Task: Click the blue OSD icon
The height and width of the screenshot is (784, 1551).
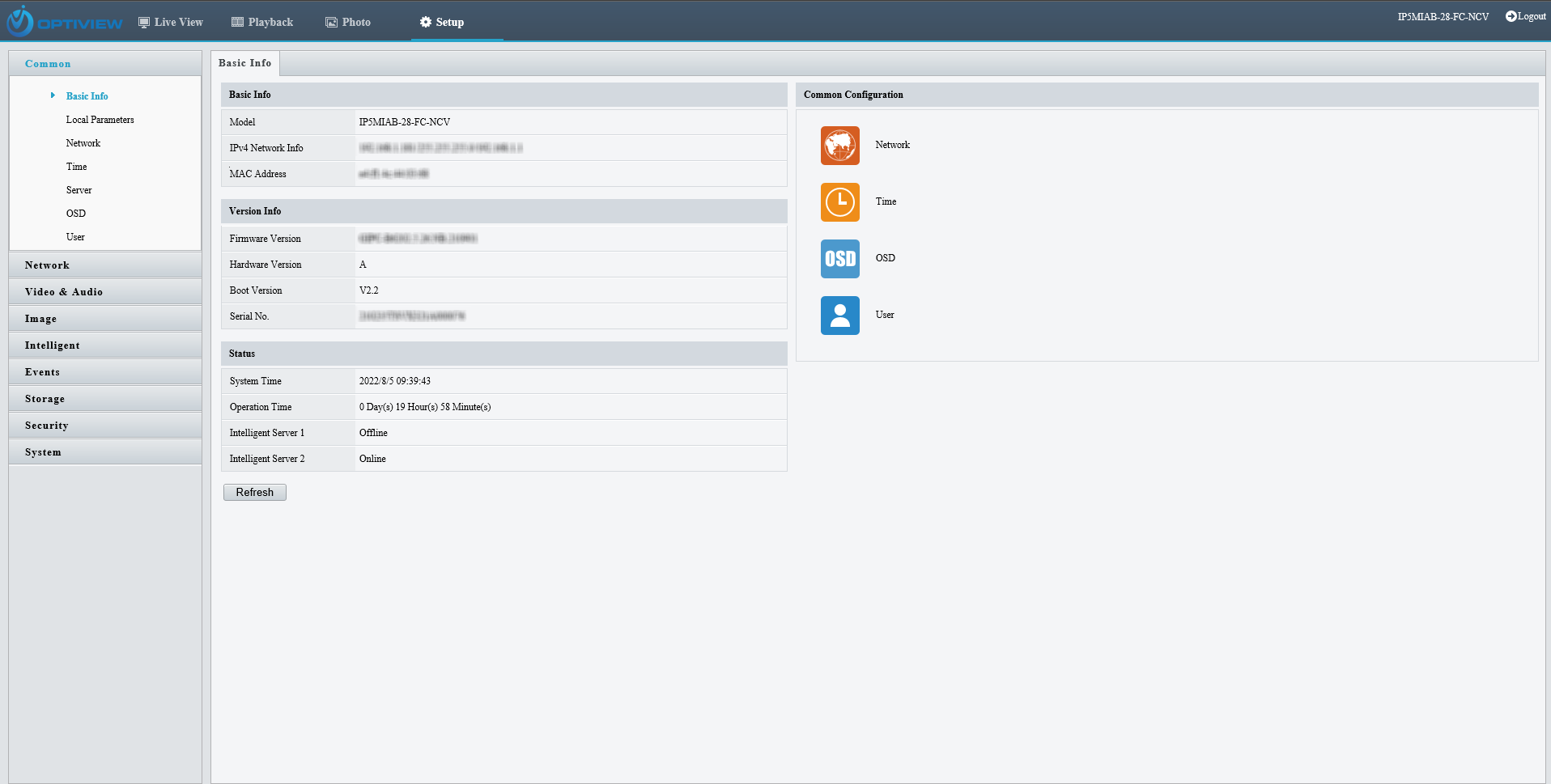Action: pos(839,259)
